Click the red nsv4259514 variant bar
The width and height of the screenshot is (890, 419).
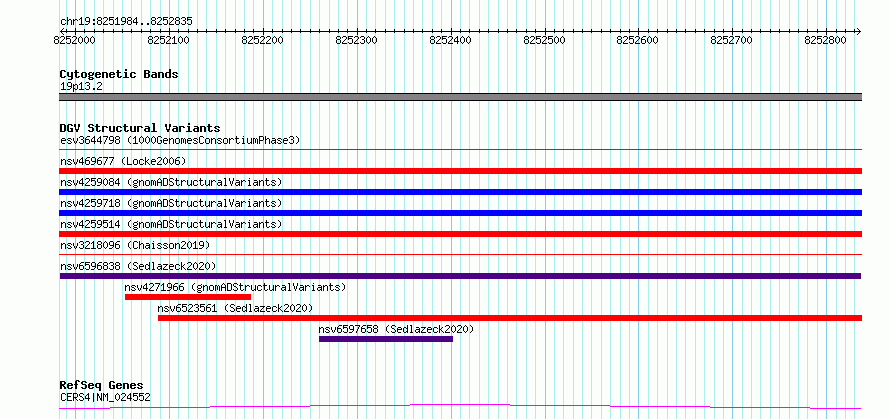coord(461,234)
